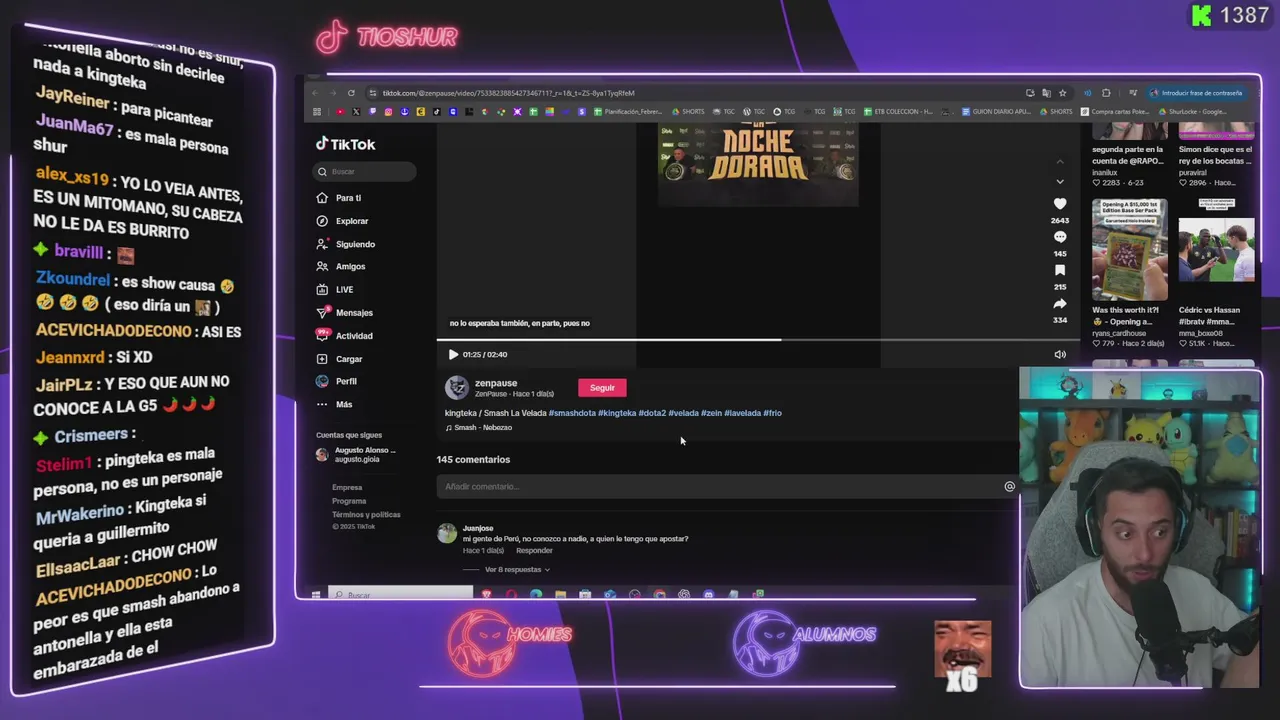The height and width of the screenshot is (720, 1280).
Task: Open the #lavelada hashtag
Action: [x=742, y=413]
